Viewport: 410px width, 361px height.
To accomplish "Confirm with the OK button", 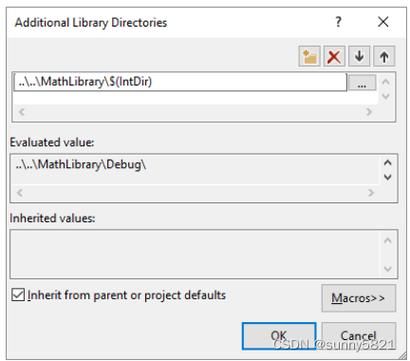I will pos(279,336).
